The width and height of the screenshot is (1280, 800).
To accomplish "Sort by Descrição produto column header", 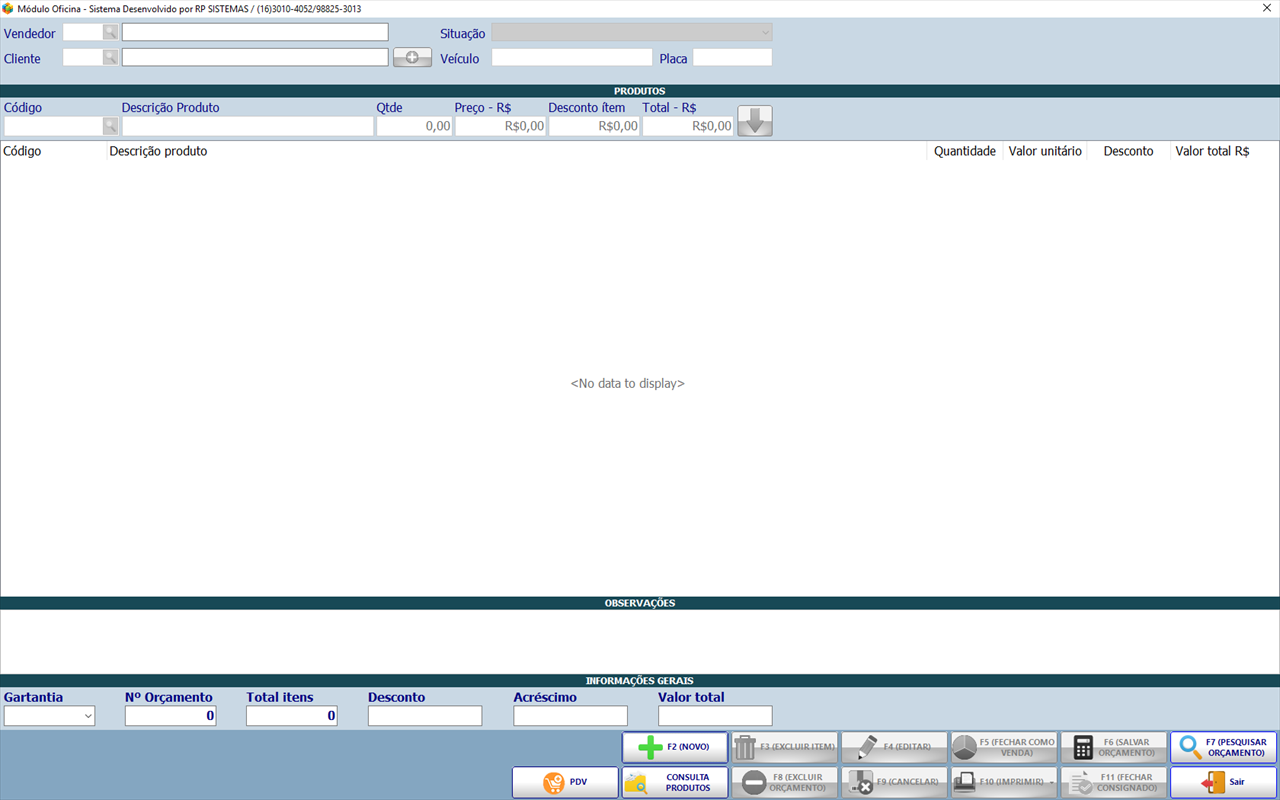I will click(158, 151).
